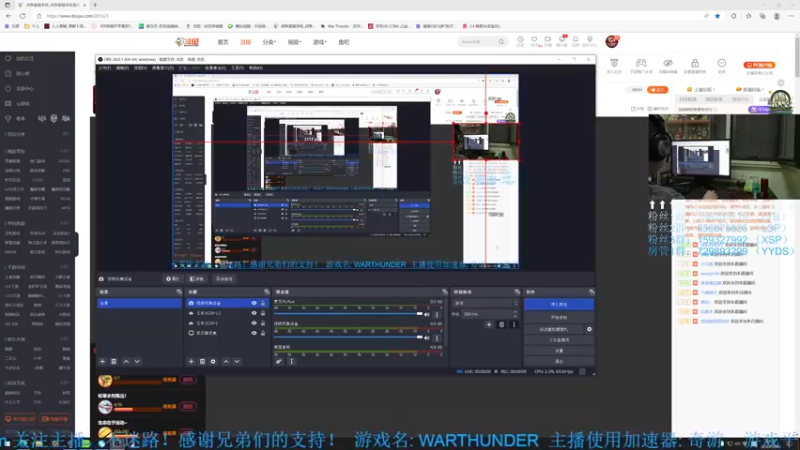The height and width of the screenshot is (450, 800).
Task: Click the padlock icon in the streamer toolbar
Action: 695,63
